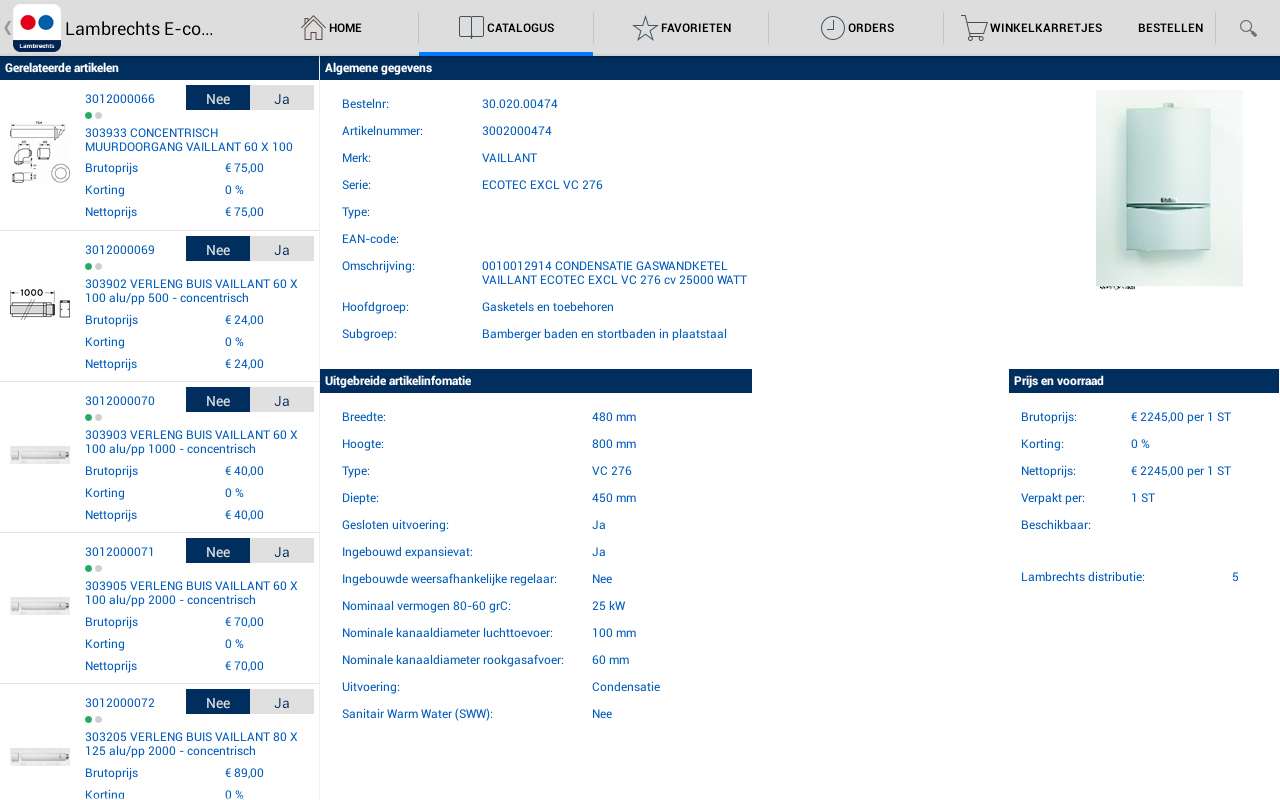1280x800 pixels.
Task: Select Ja for article 3012000070
Action: (282, 400)
